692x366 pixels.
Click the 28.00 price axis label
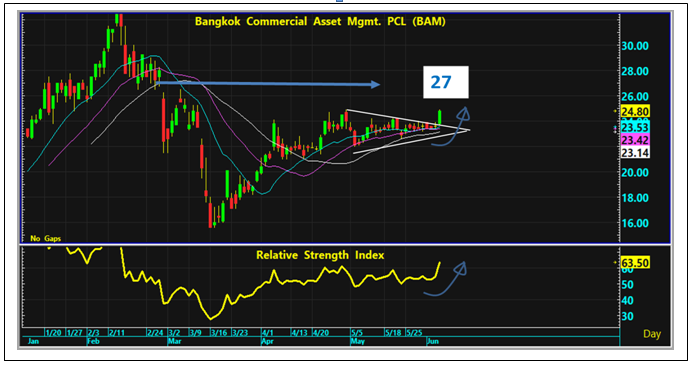pos(635,72)
